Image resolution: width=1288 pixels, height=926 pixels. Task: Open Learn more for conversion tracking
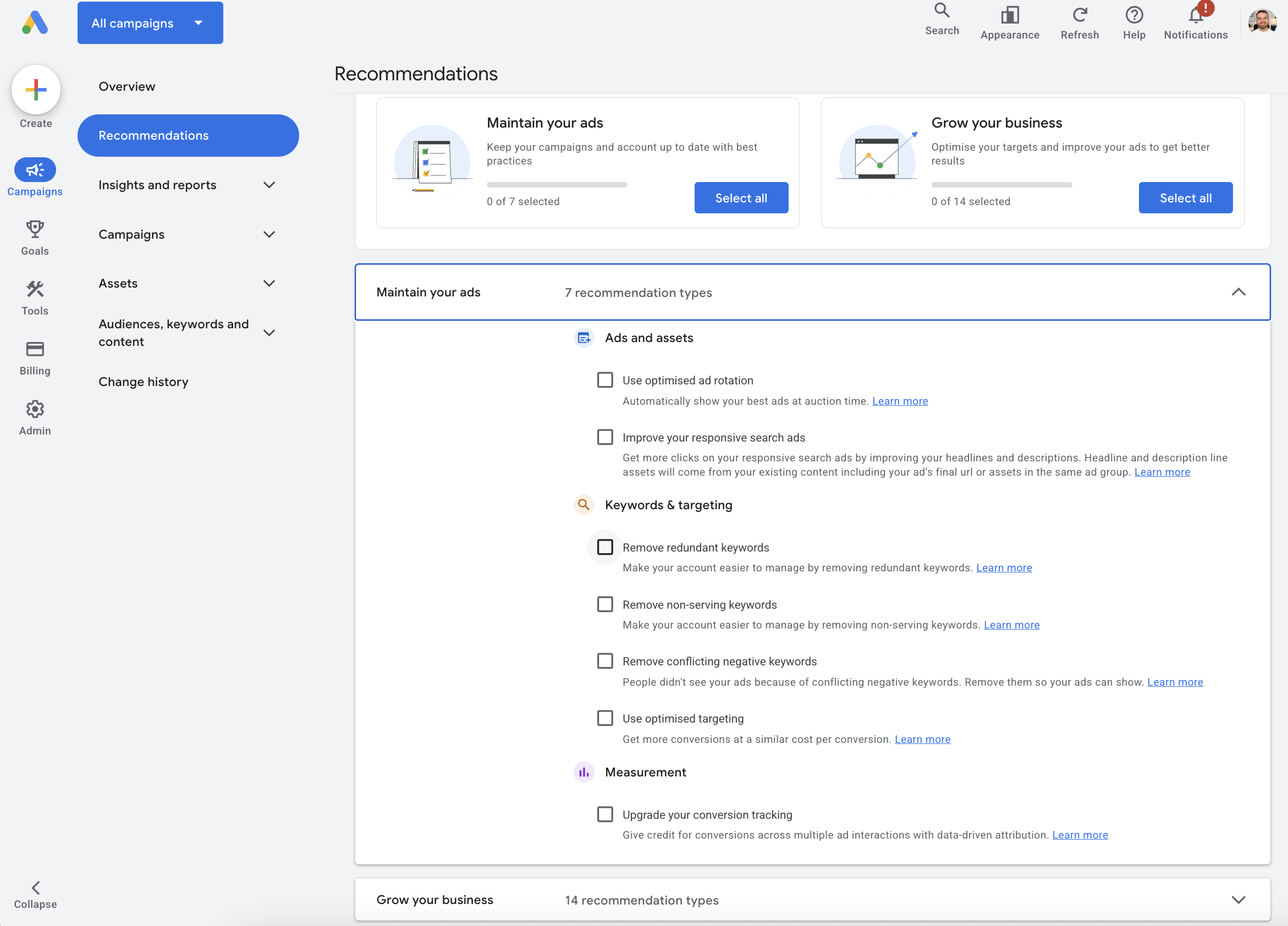tap(1080, 835)
